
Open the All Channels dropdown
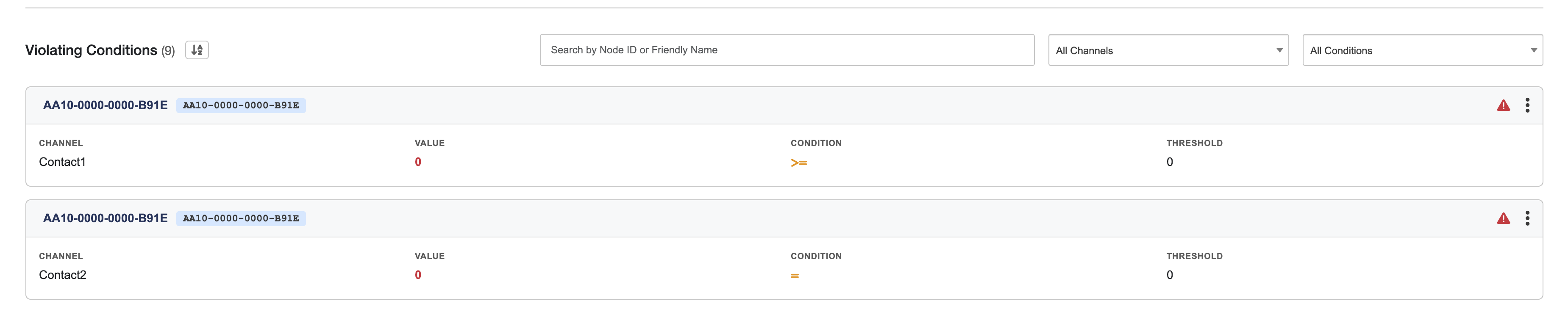click(x=1168, y=50)
